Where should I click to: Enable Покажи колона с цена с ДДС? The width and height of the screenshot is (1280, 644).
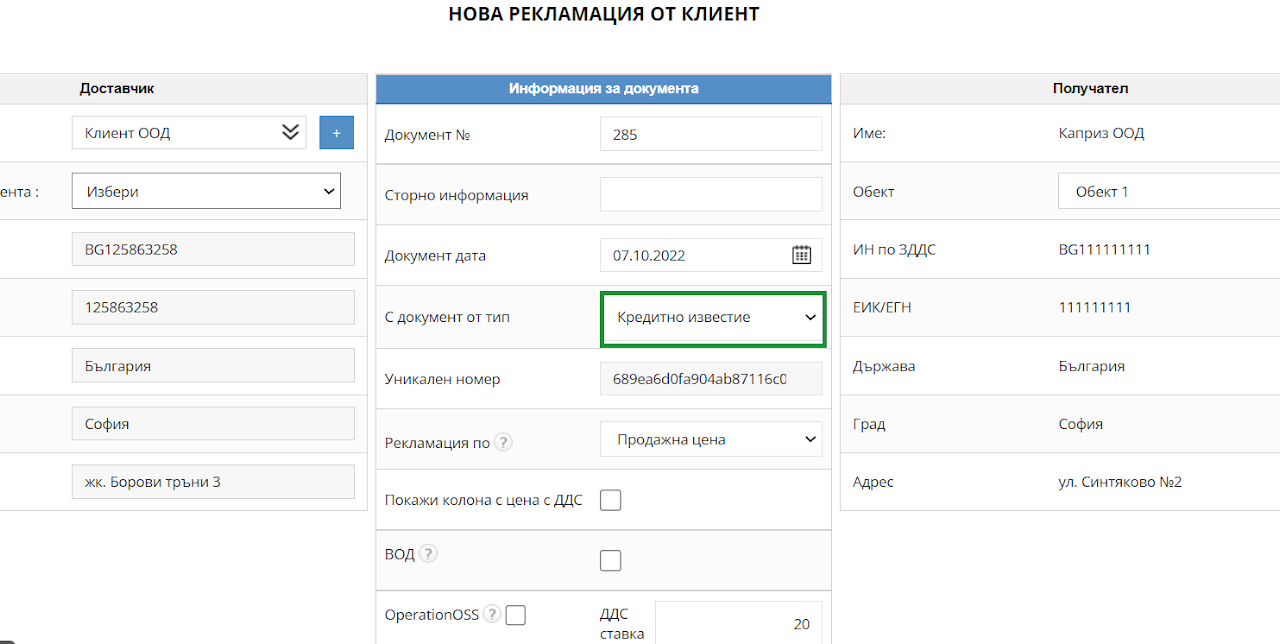tap(610, 500)
